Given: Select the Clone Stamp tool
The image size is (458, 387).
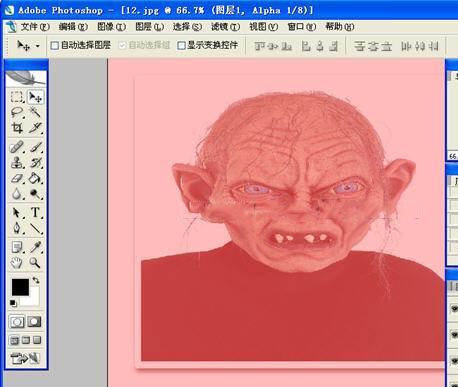Looking at the screenshot, I should [x=17, y=162].
